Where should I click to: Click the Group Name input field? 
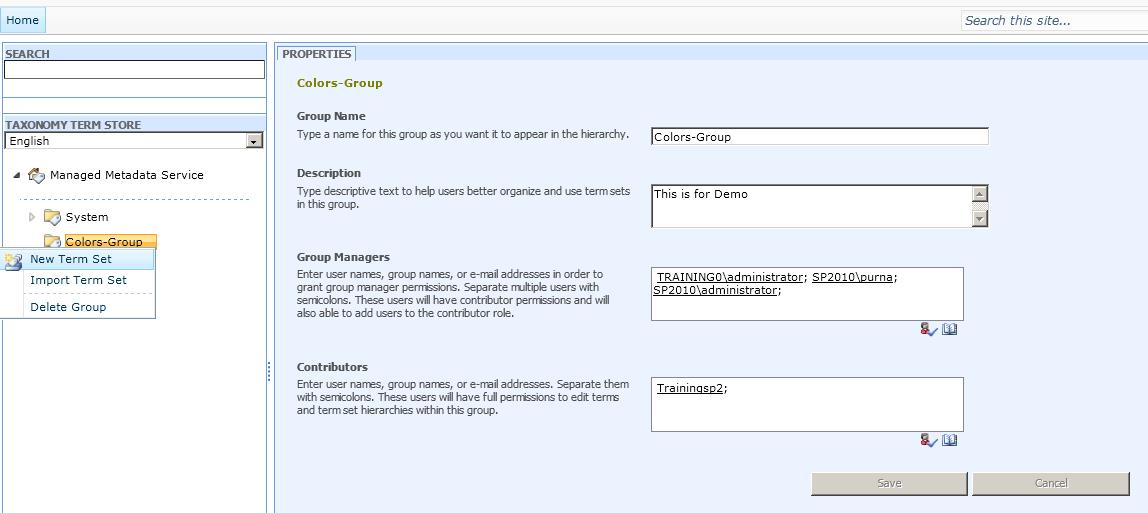pyautogui.click(x=819, y=137)
